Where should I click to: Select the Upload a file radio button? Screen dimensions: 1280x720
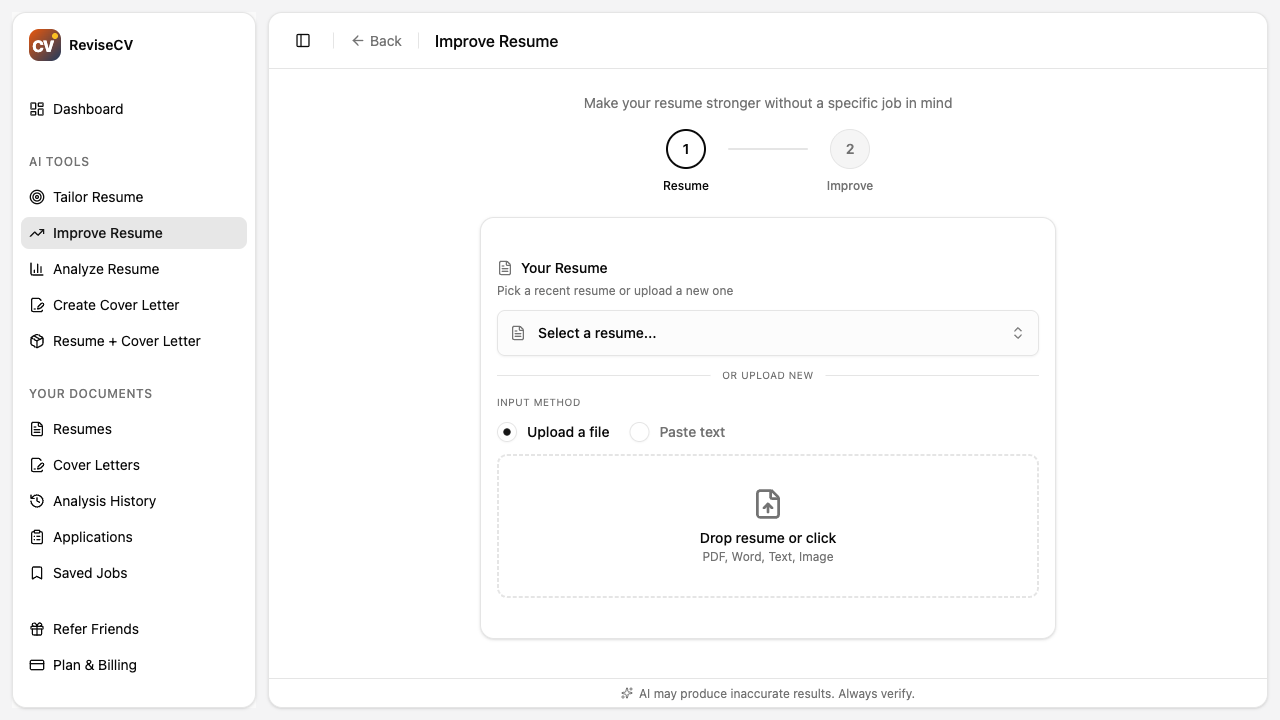point(509,432)
